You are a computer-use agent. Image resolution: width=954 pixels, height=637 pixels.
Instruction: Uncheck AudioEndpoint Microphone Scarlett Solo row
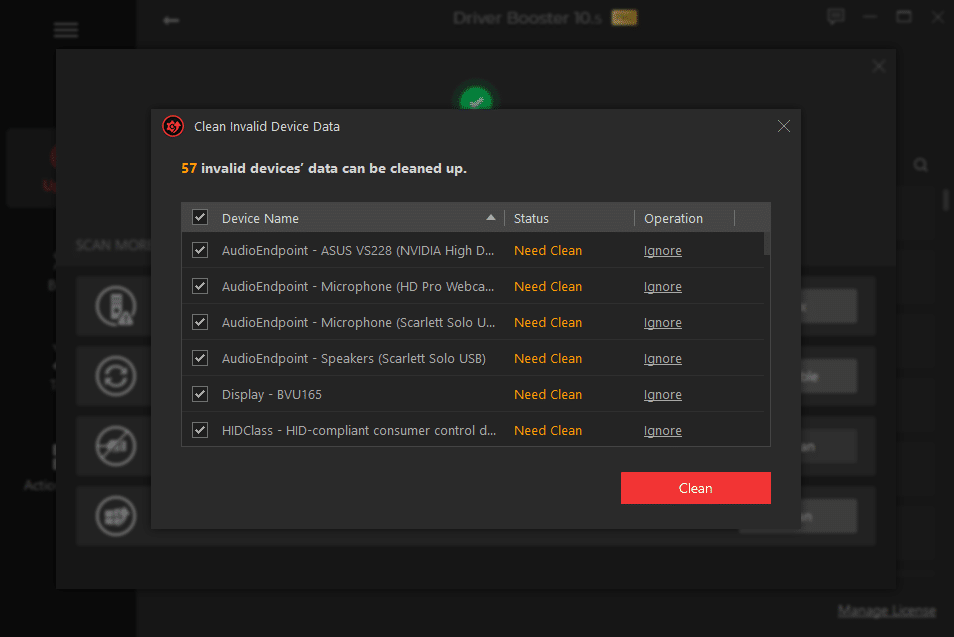click(200, 322)
